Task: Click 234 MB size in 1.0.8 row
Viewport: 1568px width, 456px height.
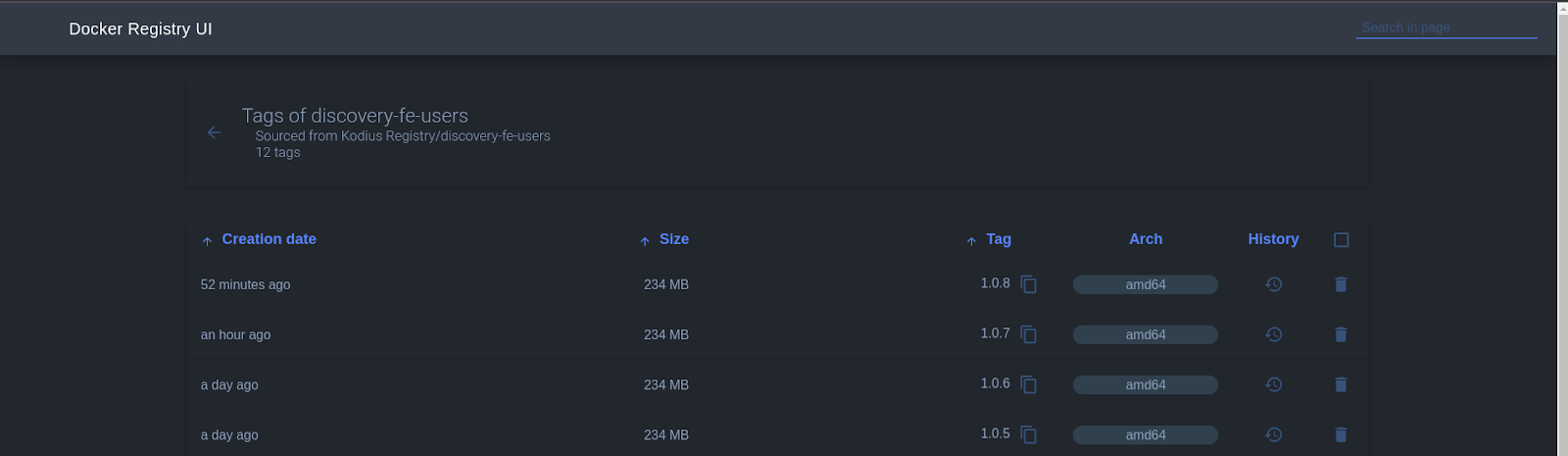Action: tap(666, 284)
